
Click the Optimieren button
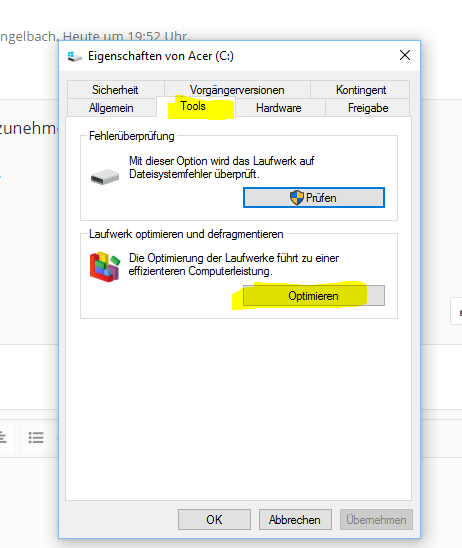(314, 296)
